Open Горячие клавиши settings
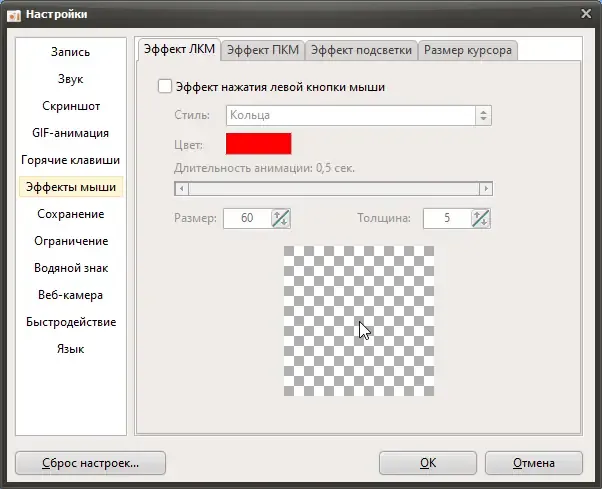 coord(71,160)
